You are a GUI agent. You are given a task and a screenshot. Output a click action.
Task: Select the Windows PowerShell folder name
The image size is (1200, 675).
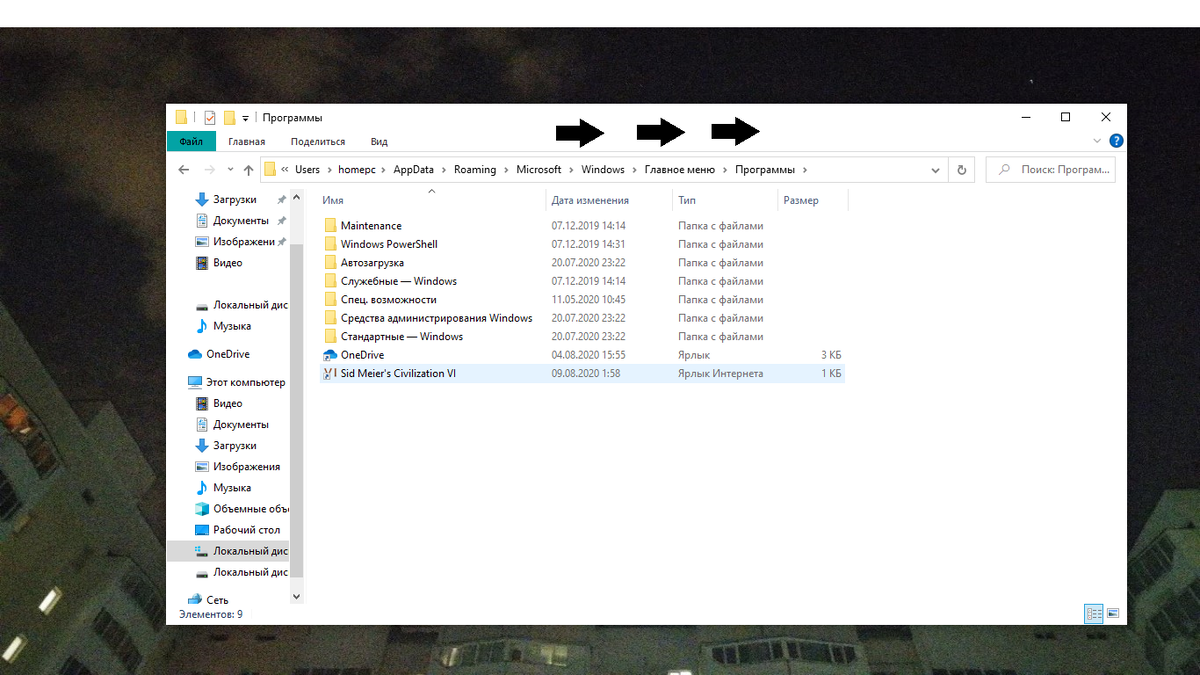point(389,244)
